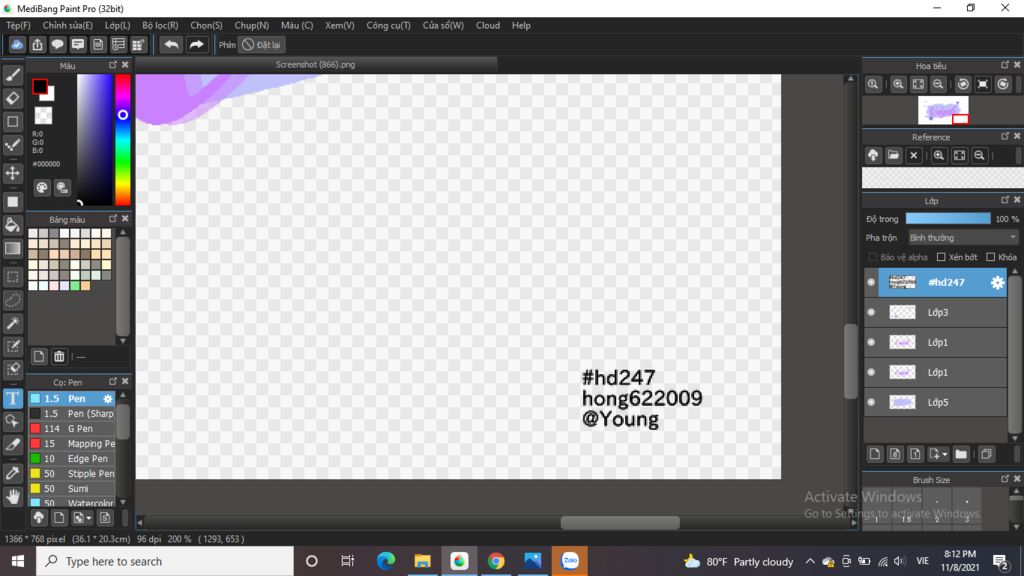Select the Lớp3 layer row

(x=935, y=312)
